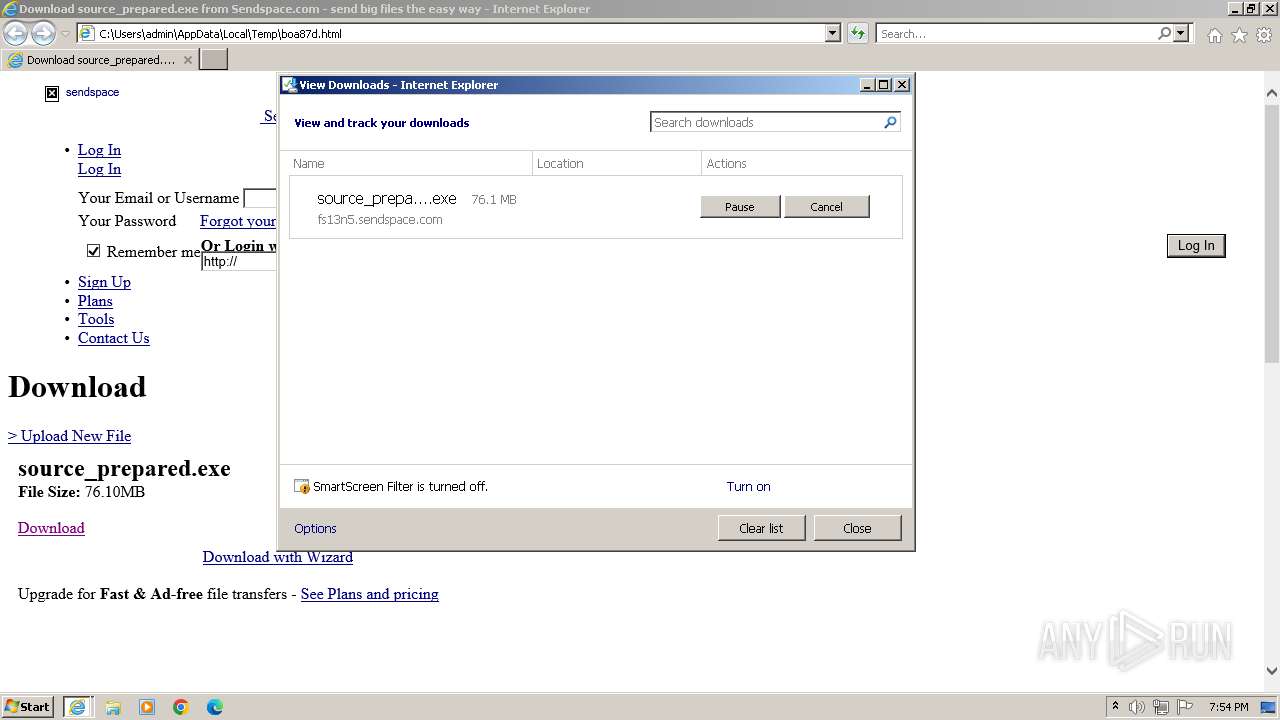Open the Sign Up link
The height and width of the screenshot is (720, 1280).
(x=104, y=282)
